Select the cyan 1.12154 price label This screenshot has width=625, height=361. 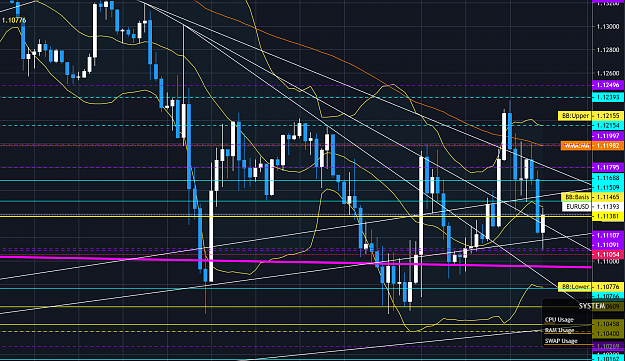(x=608, y=126)
